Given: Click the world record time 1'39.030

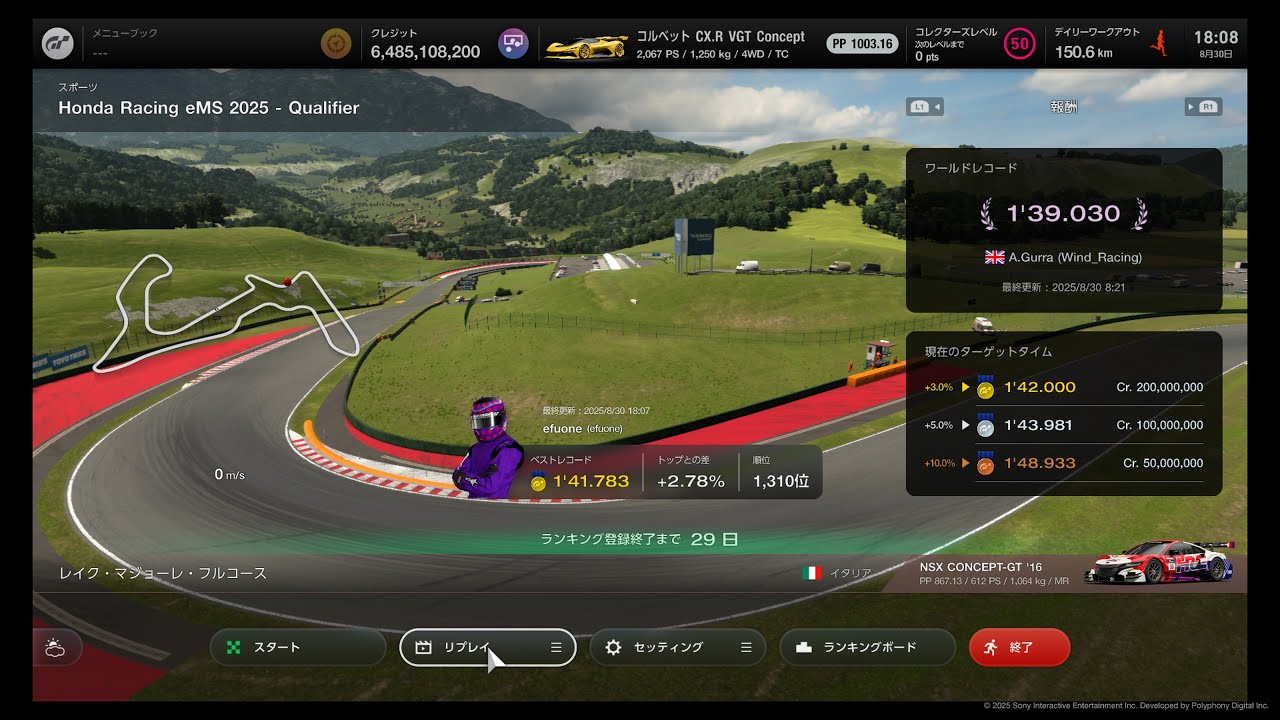Looking at the screenshot, I should 1063,213.
